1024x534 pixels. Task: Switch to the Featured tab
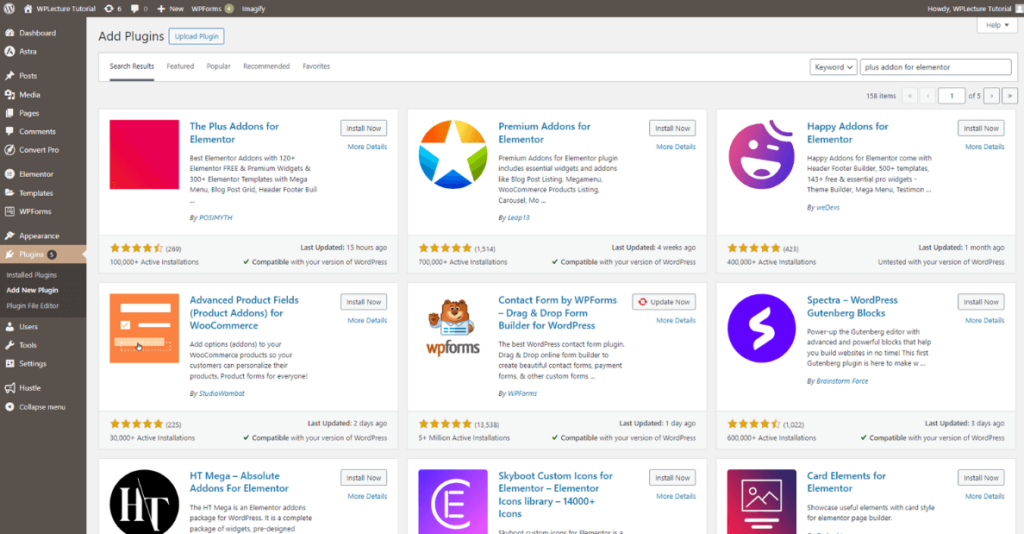coord(180,66)
